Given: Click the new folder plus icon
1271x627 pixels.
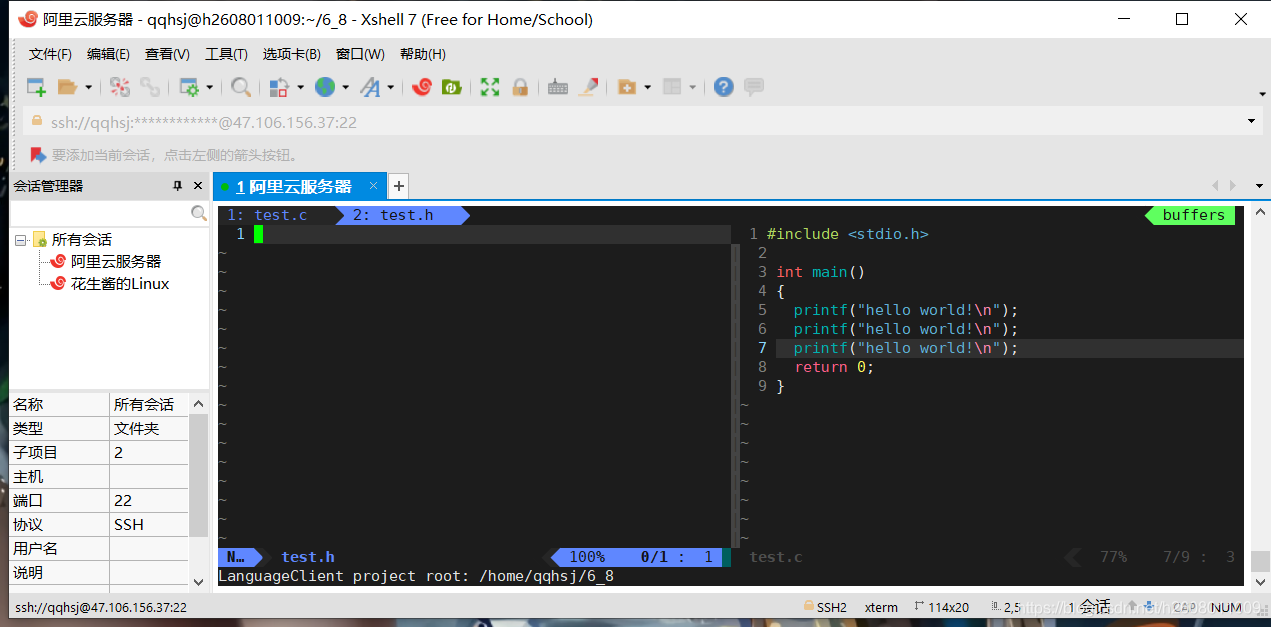Looking at the screenshot, I should pyautogui.click(x=627, y=87).
